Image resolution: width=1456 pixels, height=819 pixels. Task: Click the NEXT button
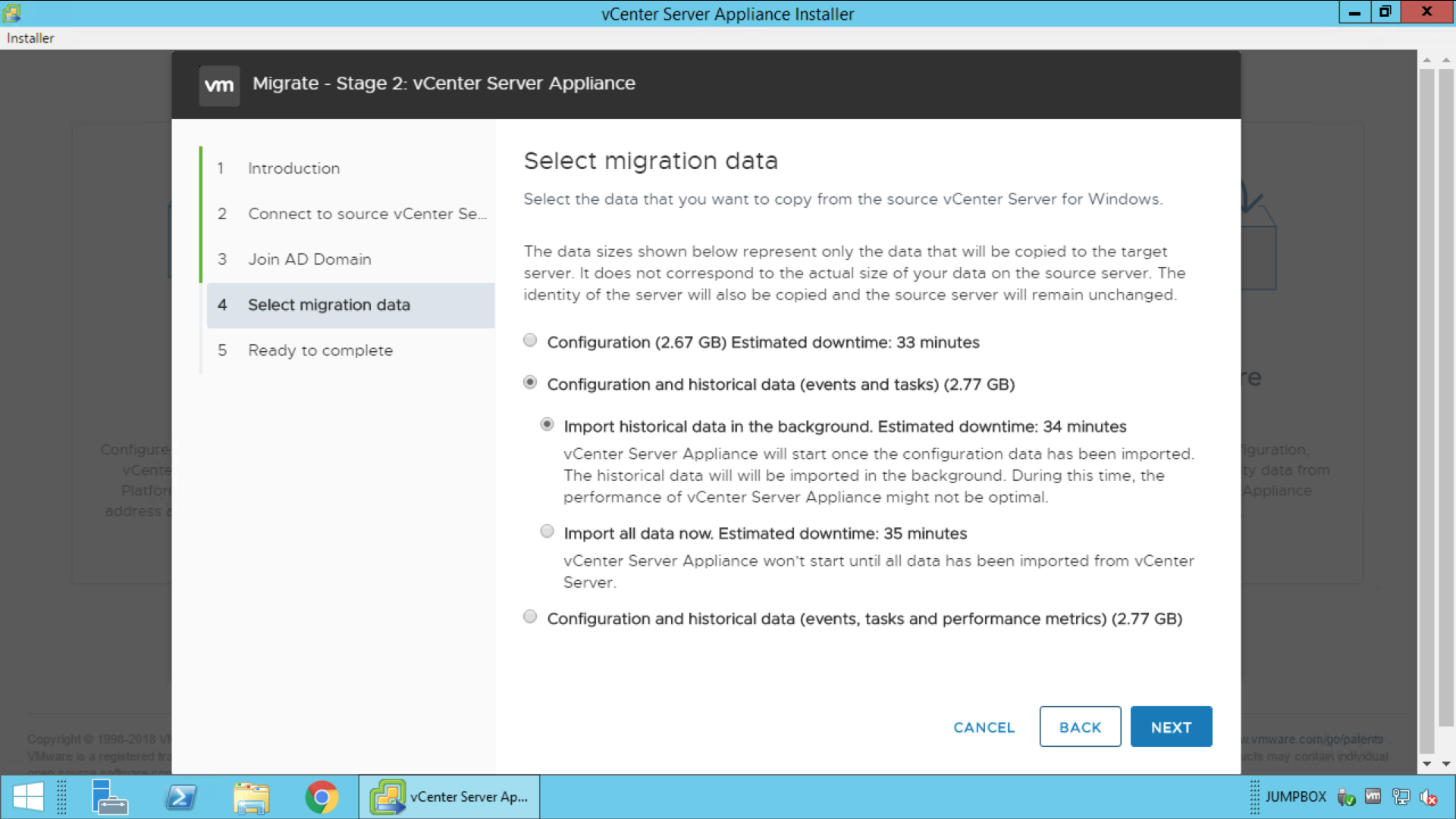1170,727
